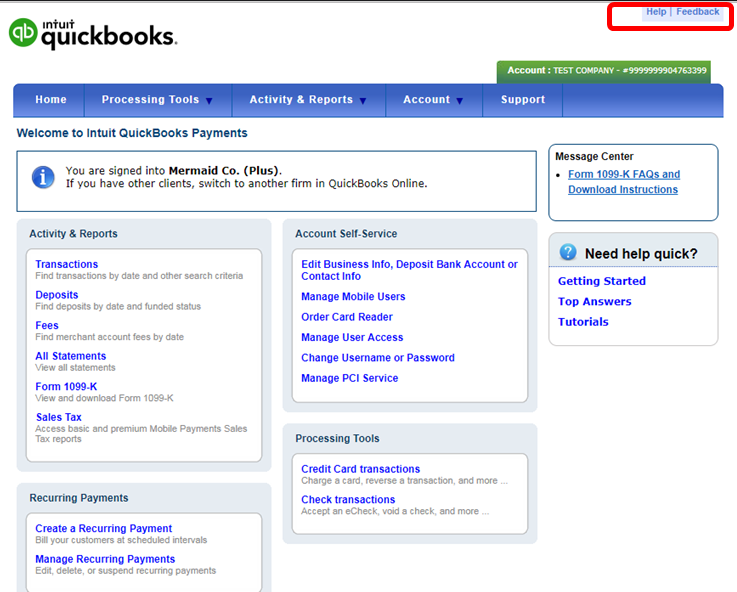Open the Sales Tax reports link
Screen dimensions: 737x592
59,417
